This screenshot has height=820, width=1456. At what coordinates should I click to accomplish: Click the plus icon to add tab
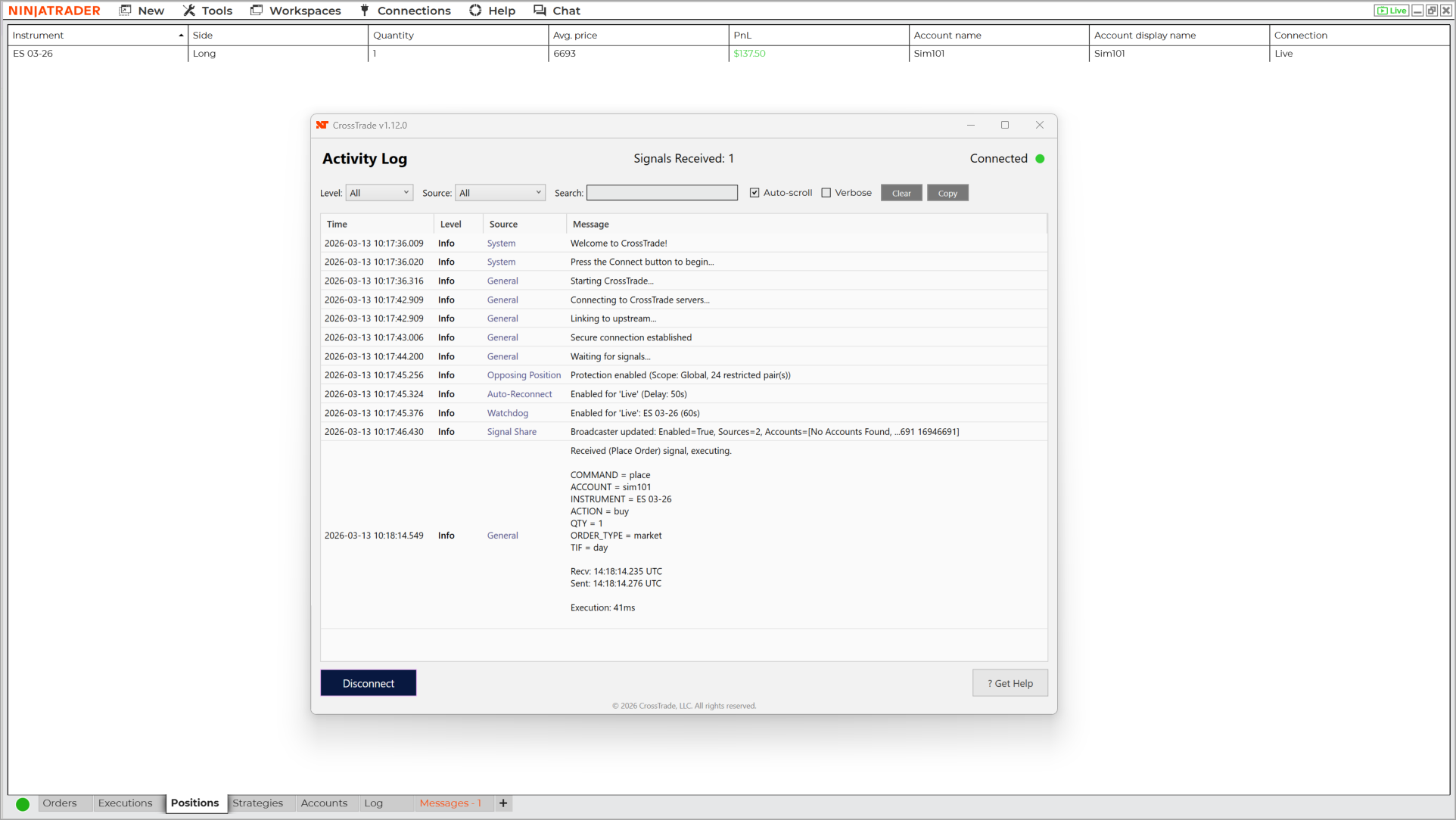[x=503, y=803]
